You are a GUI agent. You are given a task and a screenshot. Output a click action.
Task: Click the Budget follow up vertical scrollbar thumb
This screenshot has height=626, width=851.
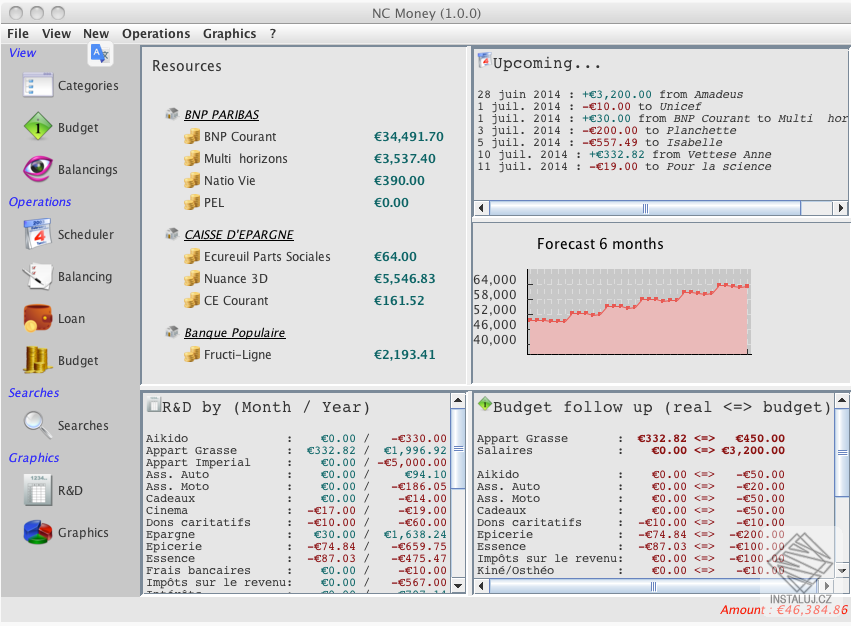click(842, 452)
